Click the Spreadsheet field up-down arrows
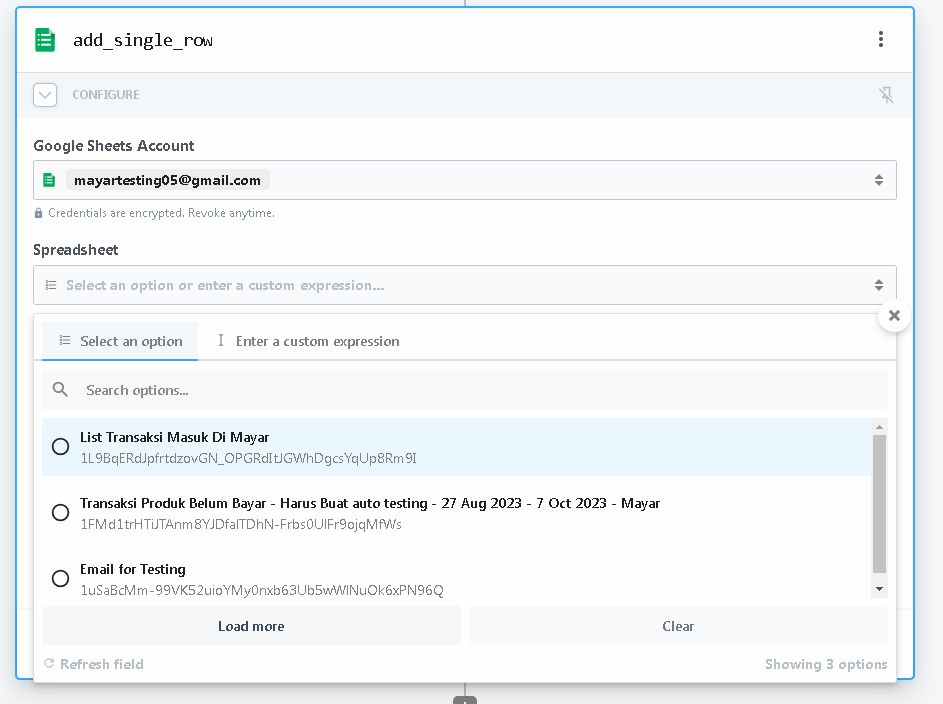The height and width of the screenshot is (704, 943). (879, 285)
